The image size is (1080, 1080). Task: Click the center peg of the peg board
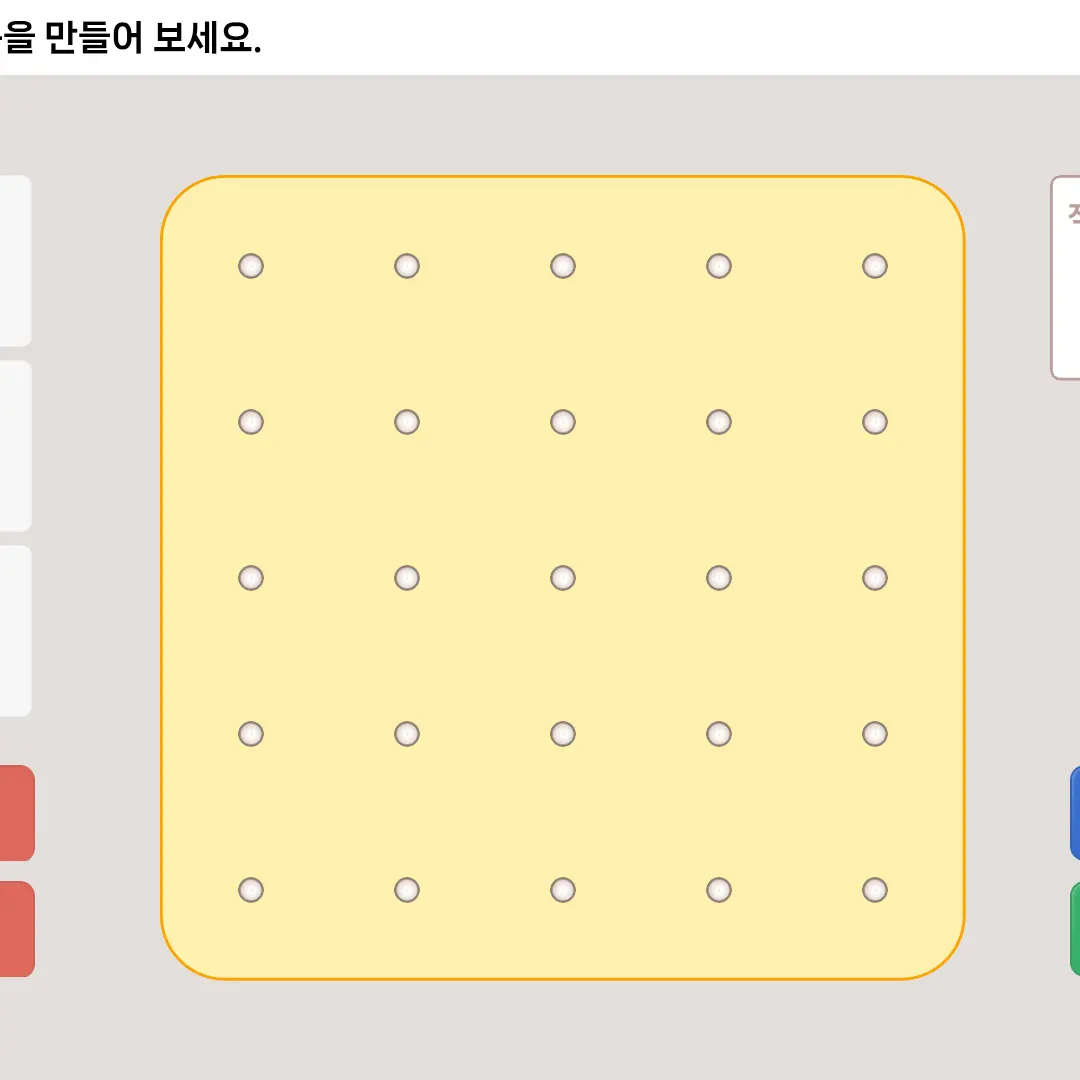coord(562,577)
